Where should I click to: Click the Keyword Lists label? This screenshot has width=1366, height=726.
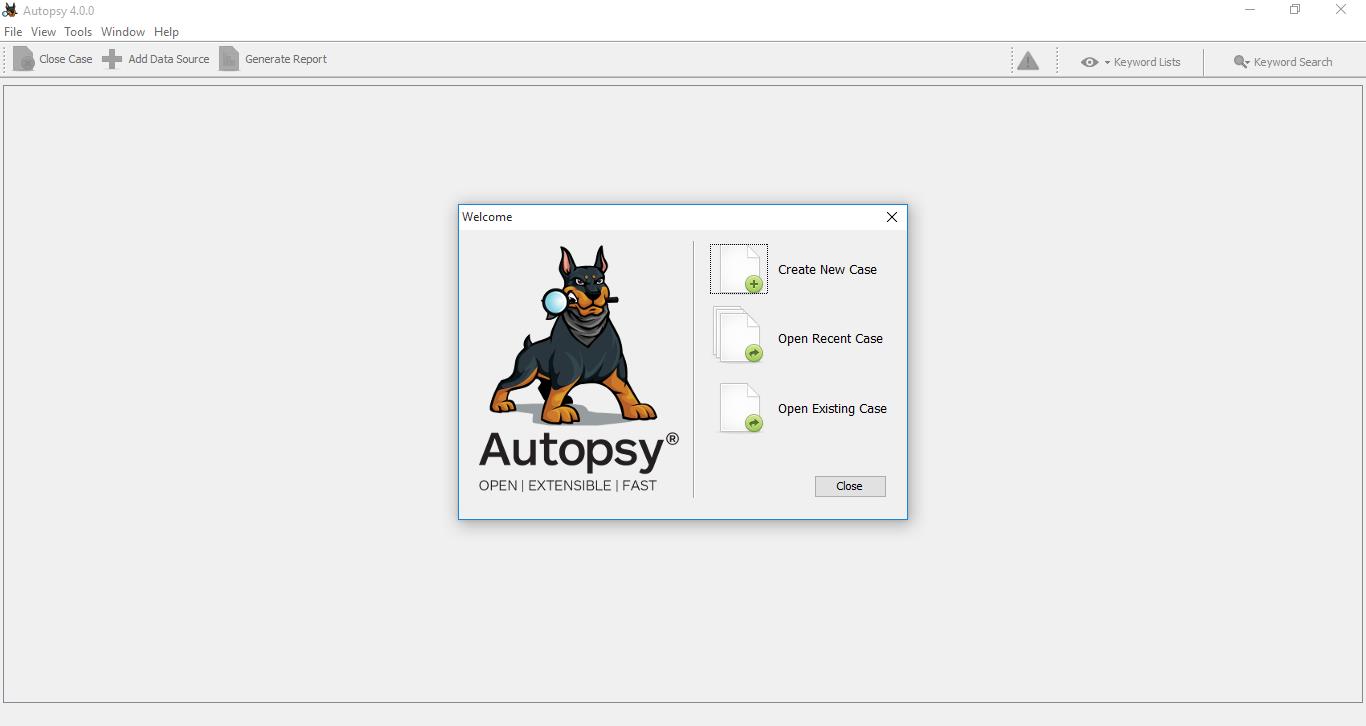coord(1147,62)
